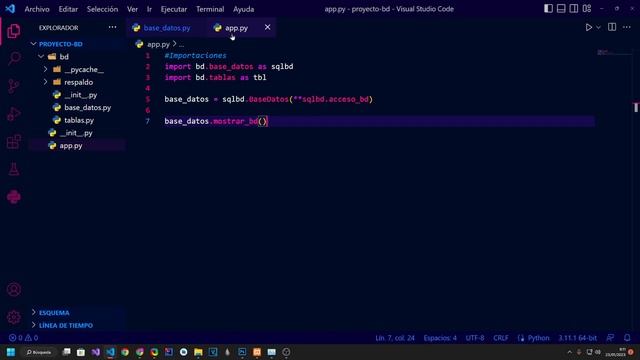Click in the Windows Búsqueda search box
The width and height of the screenshot is (640, 360).
(x=39, y=352)
